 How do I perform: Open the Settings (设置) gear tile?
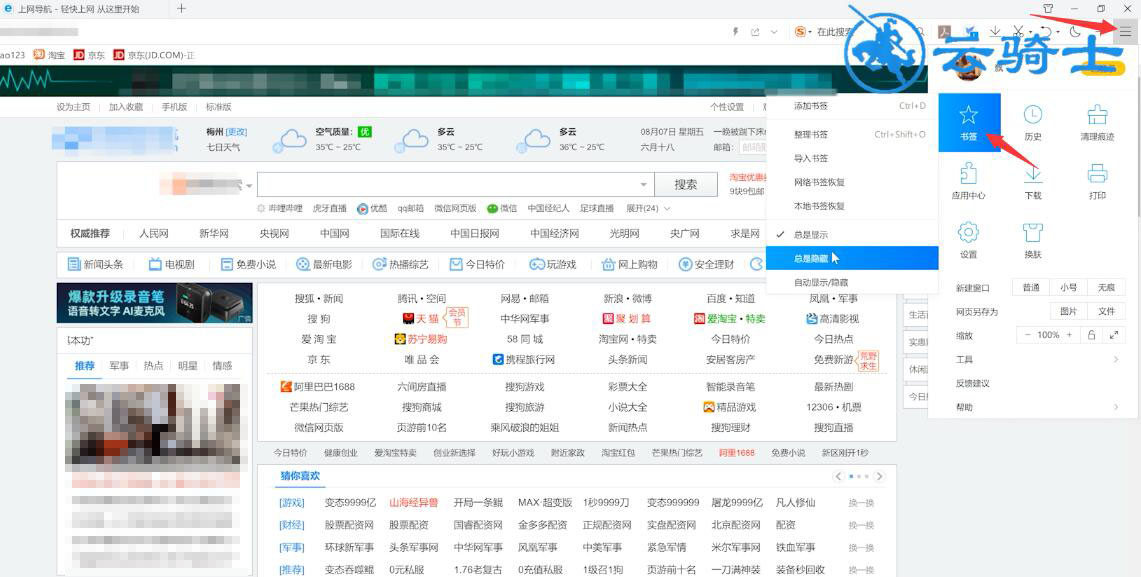[x=969, y=241]
